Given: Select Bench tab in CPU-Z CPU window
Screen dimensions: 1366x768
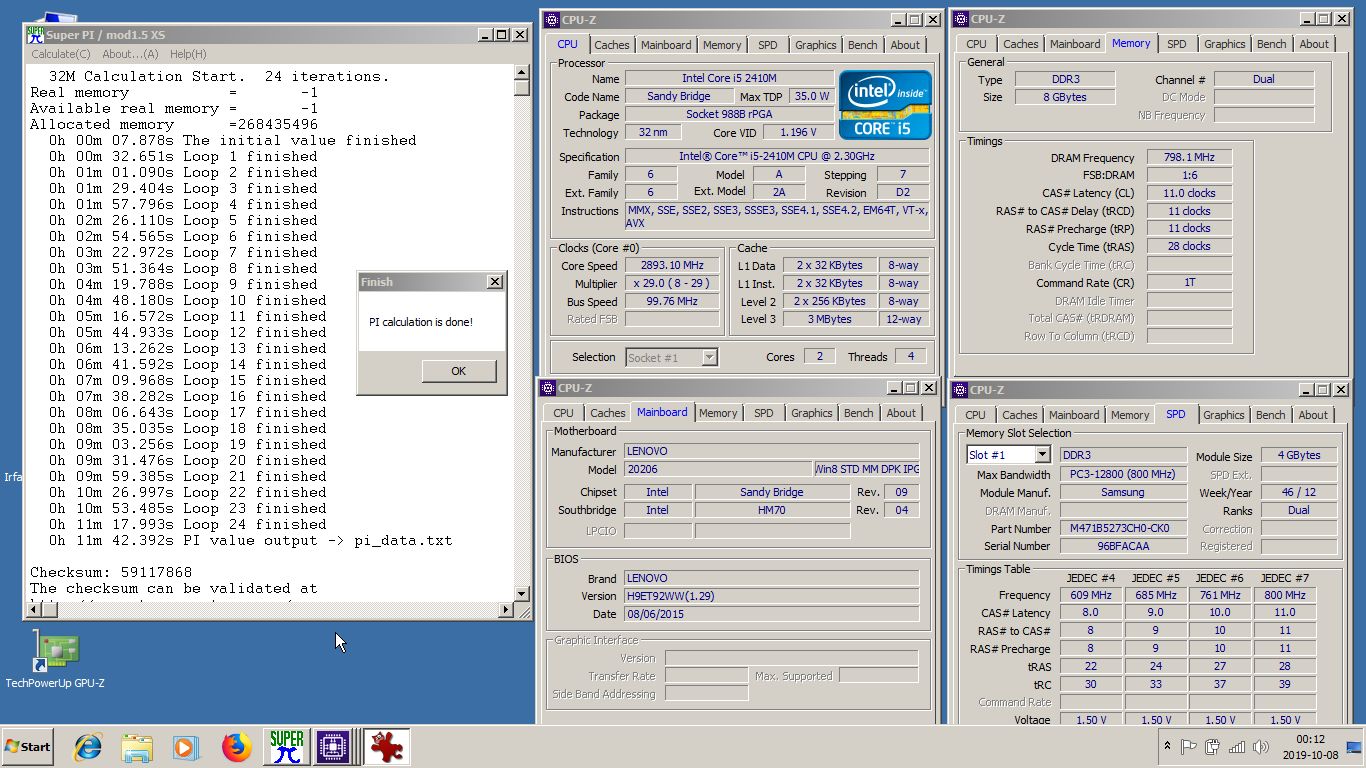Looking at the screenshot, I should 862,45.
